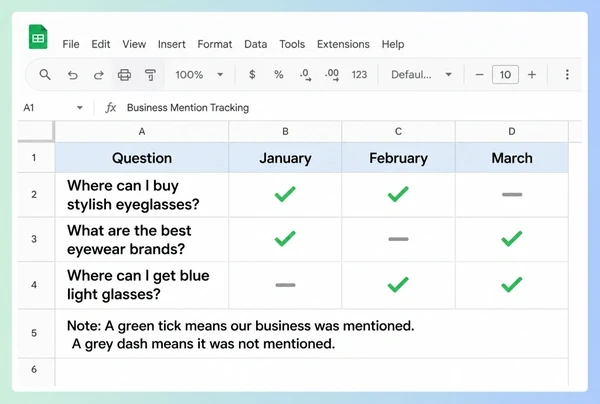600x404 pixels.
Task: Select row 2 header
Action: (x=34, y=195)
